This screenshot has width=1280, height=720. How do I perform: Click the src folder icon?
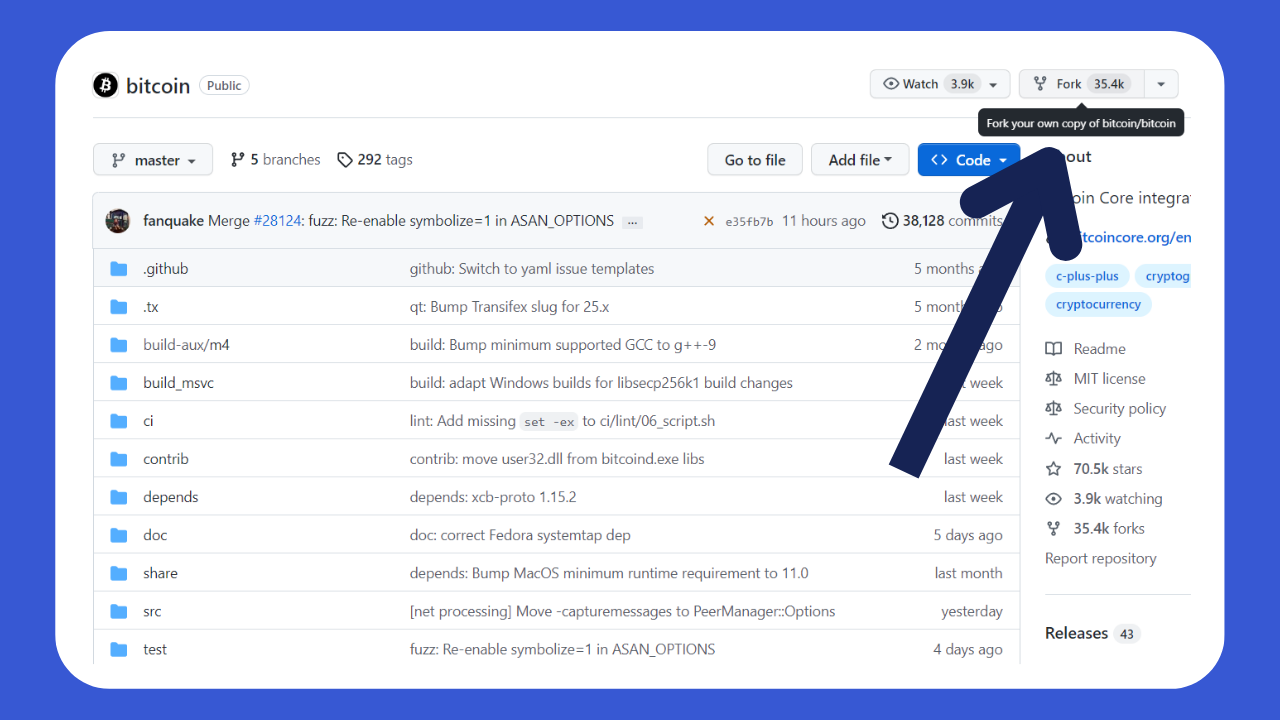119,611
